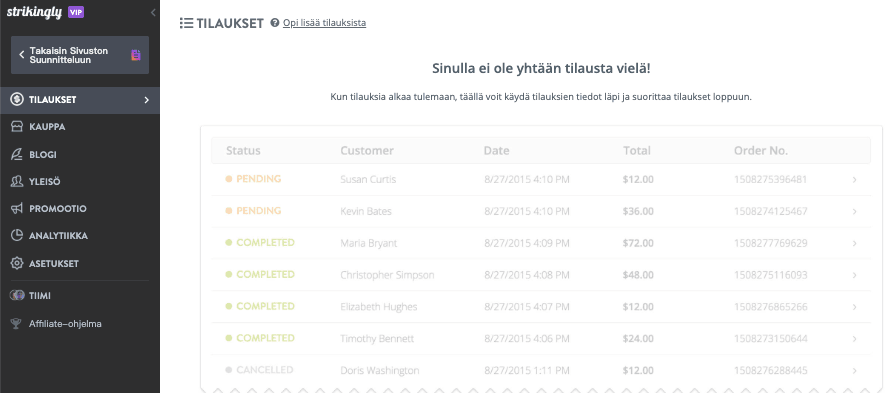This screenshot has height=393, width=885.
Task: Collapse the sidebar with top chevron
Action: point(153,12)
